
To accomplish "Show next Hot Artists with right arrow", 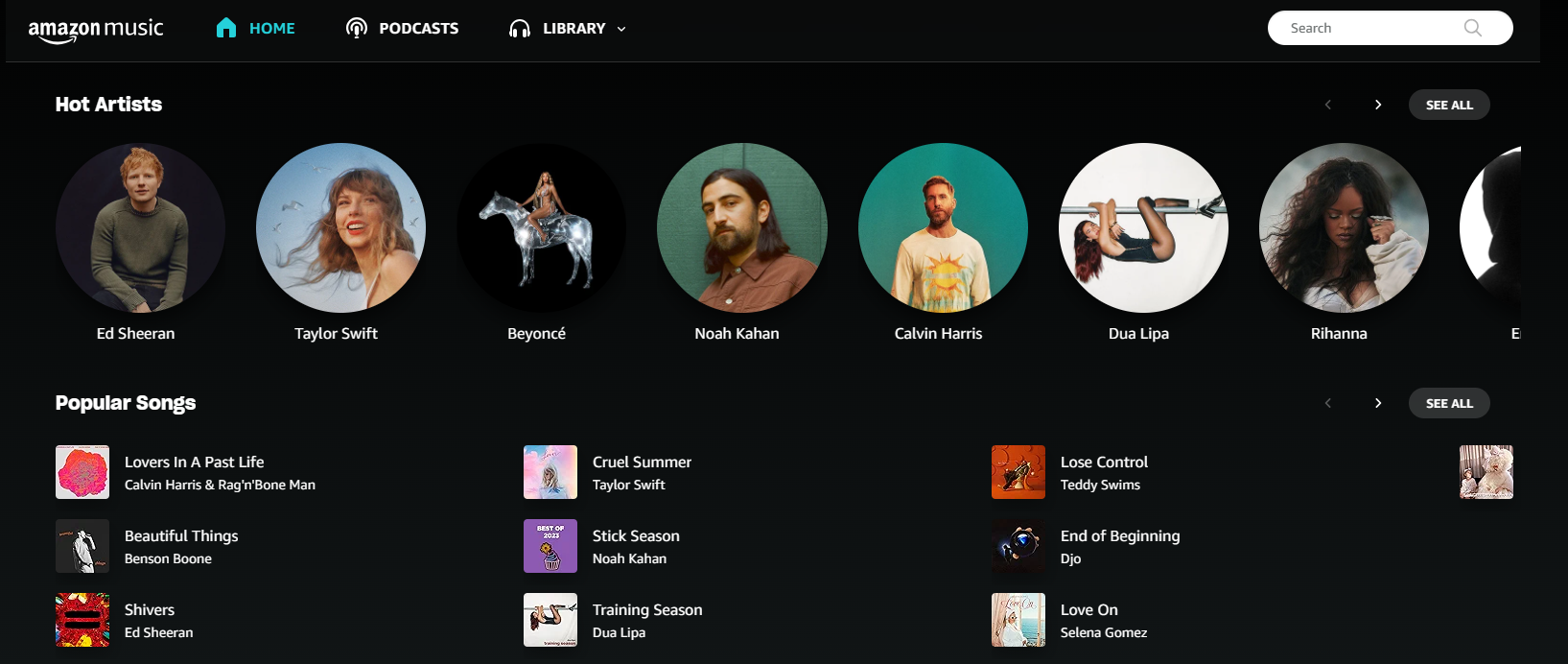I will 1378,105.
